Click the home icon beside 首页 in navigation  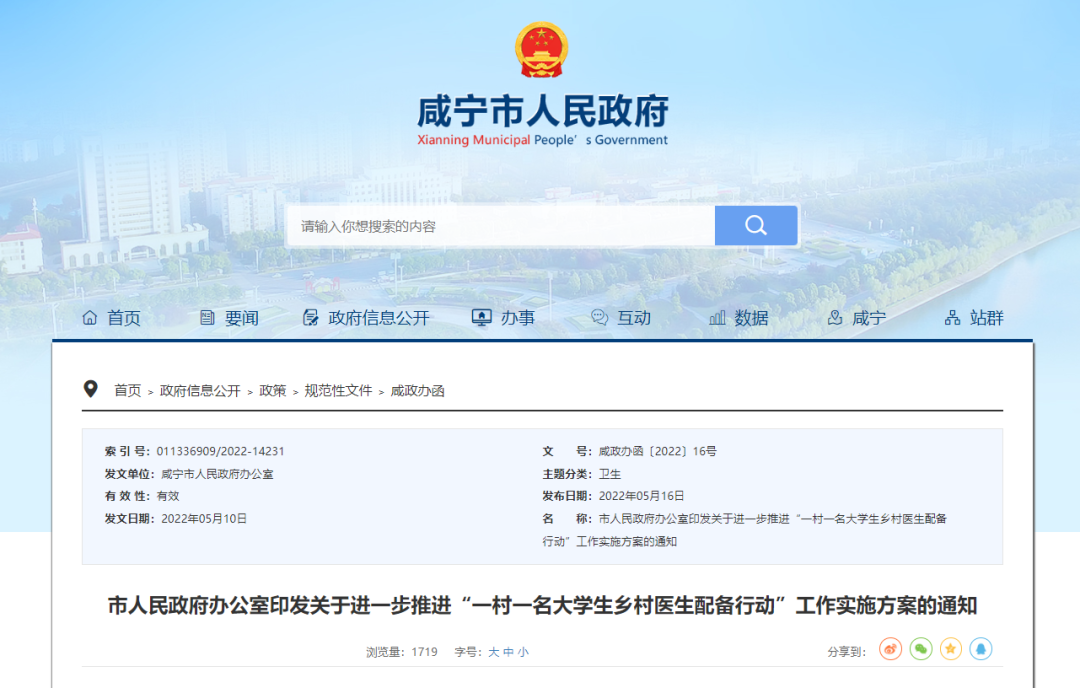(x=90, y=318)
